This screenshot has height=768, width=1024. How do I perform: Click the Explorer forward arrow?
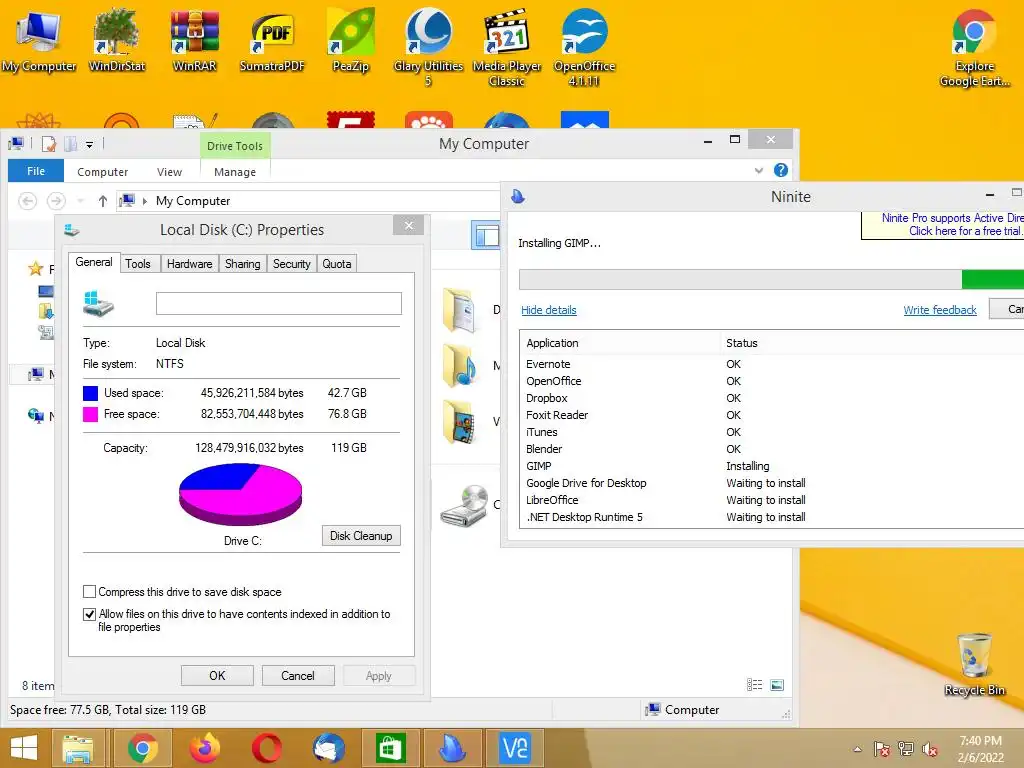pyautogui.click(x=56, y=201)
